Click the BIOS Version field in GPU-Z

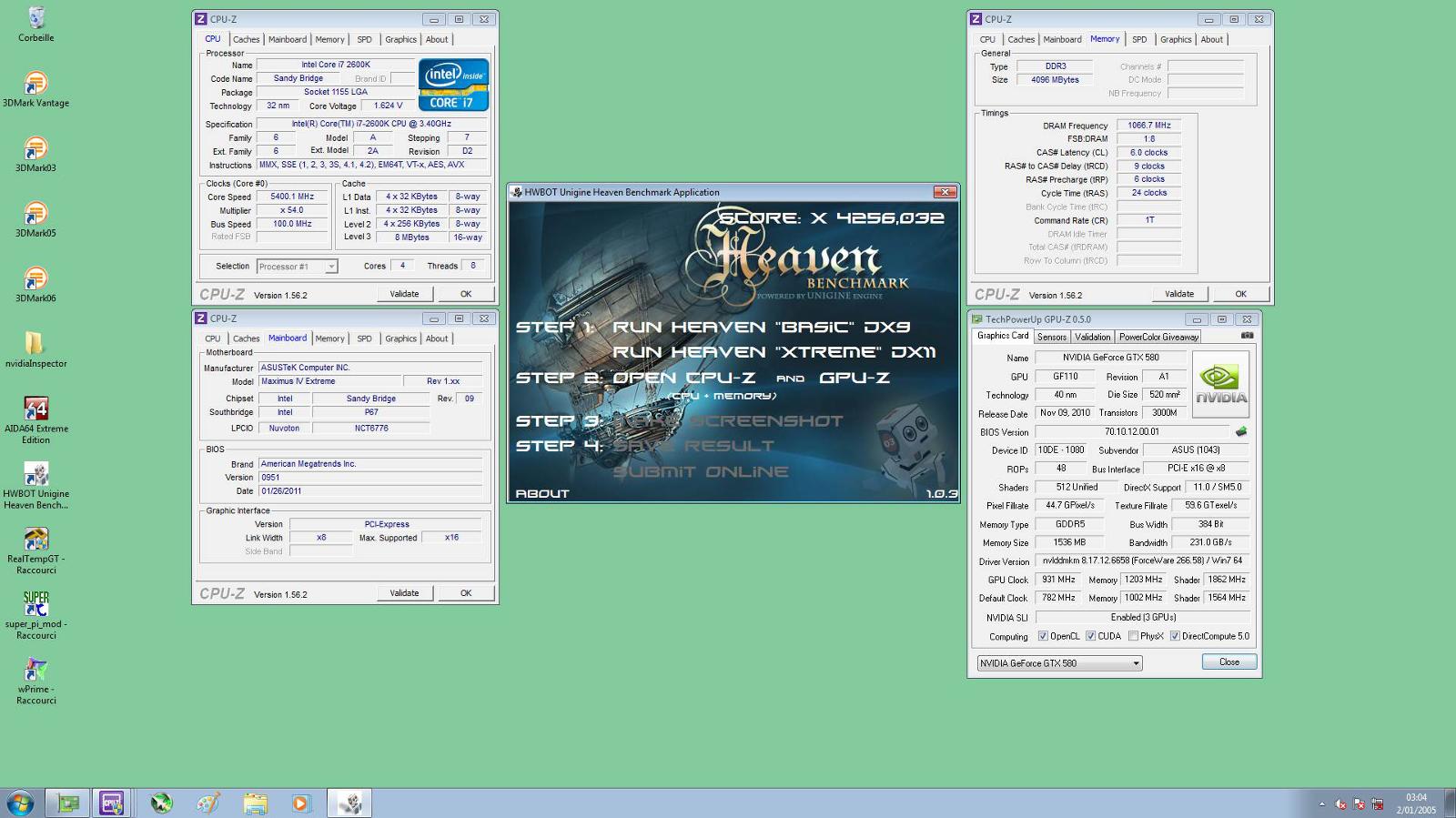1132,431
